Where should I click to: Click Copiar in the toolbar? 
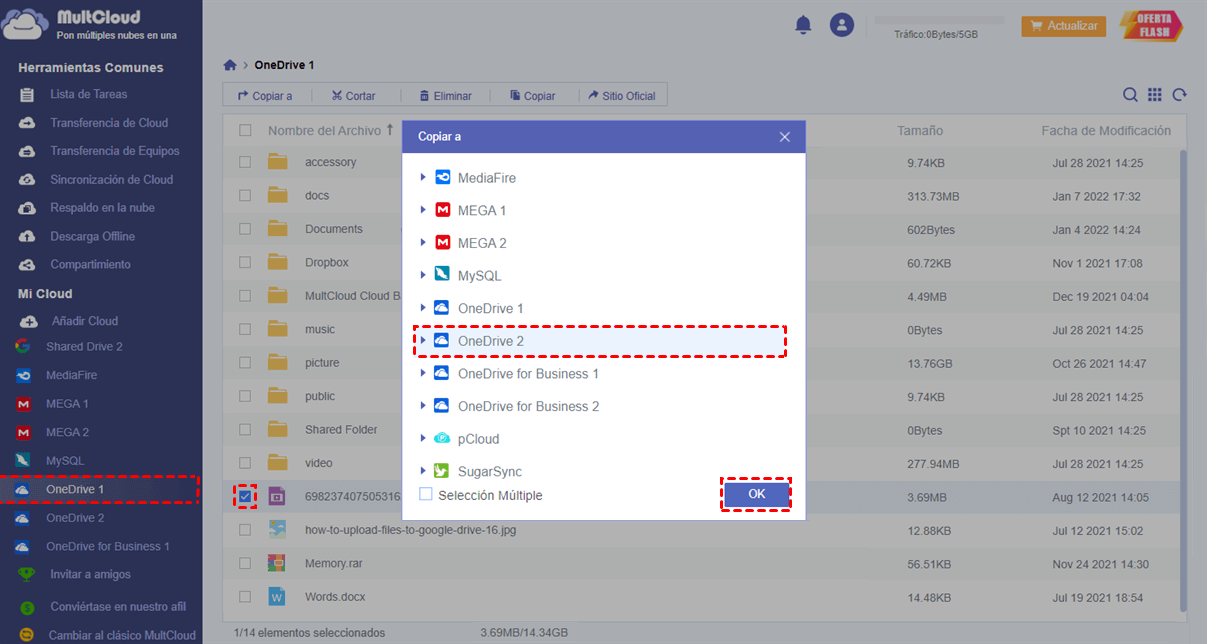click(532, 96)
